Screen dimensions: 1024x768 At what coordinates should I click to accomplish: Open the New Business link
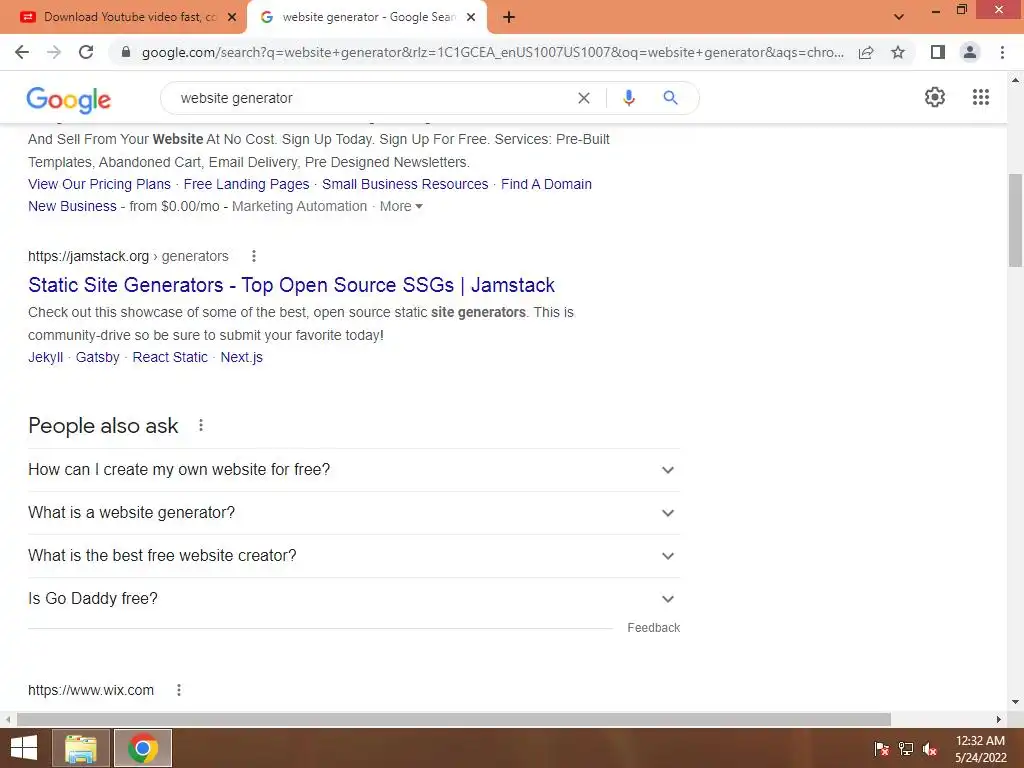(x=72, y=206)
